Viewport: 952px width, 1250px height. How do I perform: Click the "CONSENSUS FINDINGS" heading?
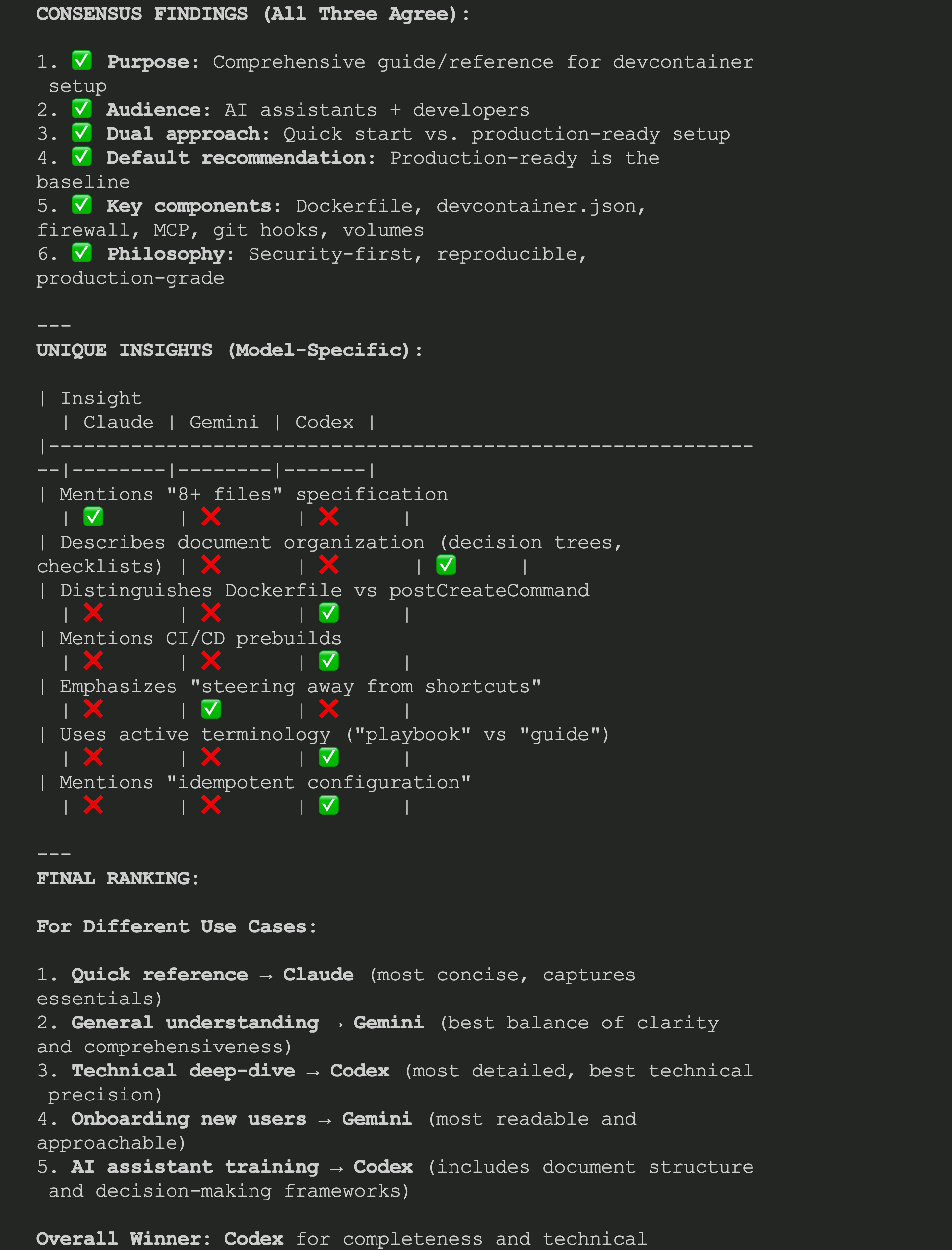(x=142, y=14)
